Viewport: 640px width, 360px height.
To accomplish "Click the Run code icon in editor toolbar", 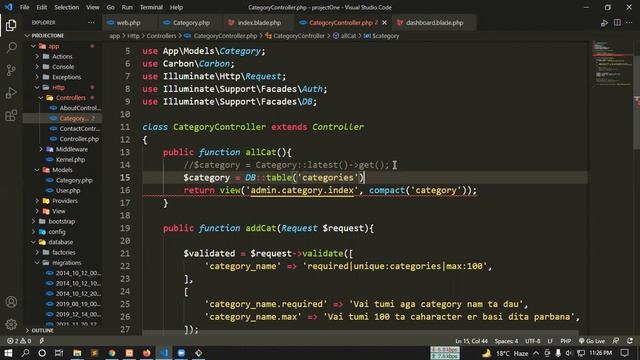I will coord(604,23).
